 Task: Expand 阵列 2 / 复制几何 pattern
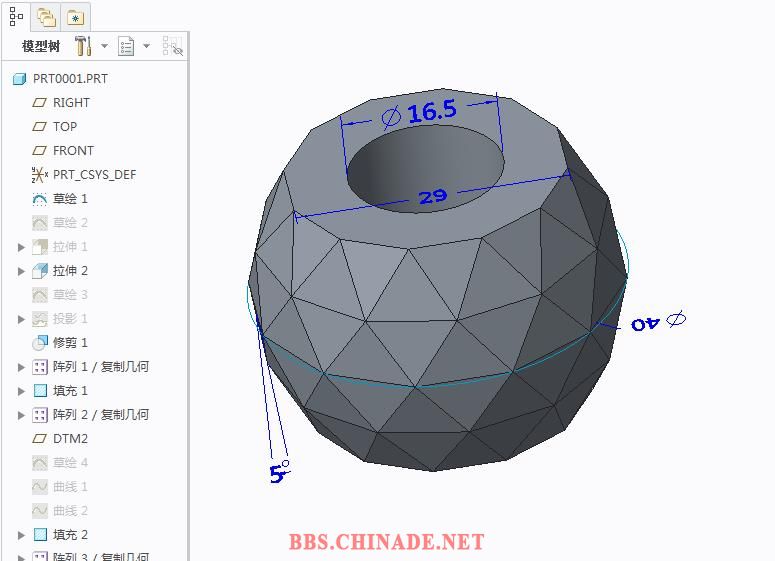coord(21,415)
